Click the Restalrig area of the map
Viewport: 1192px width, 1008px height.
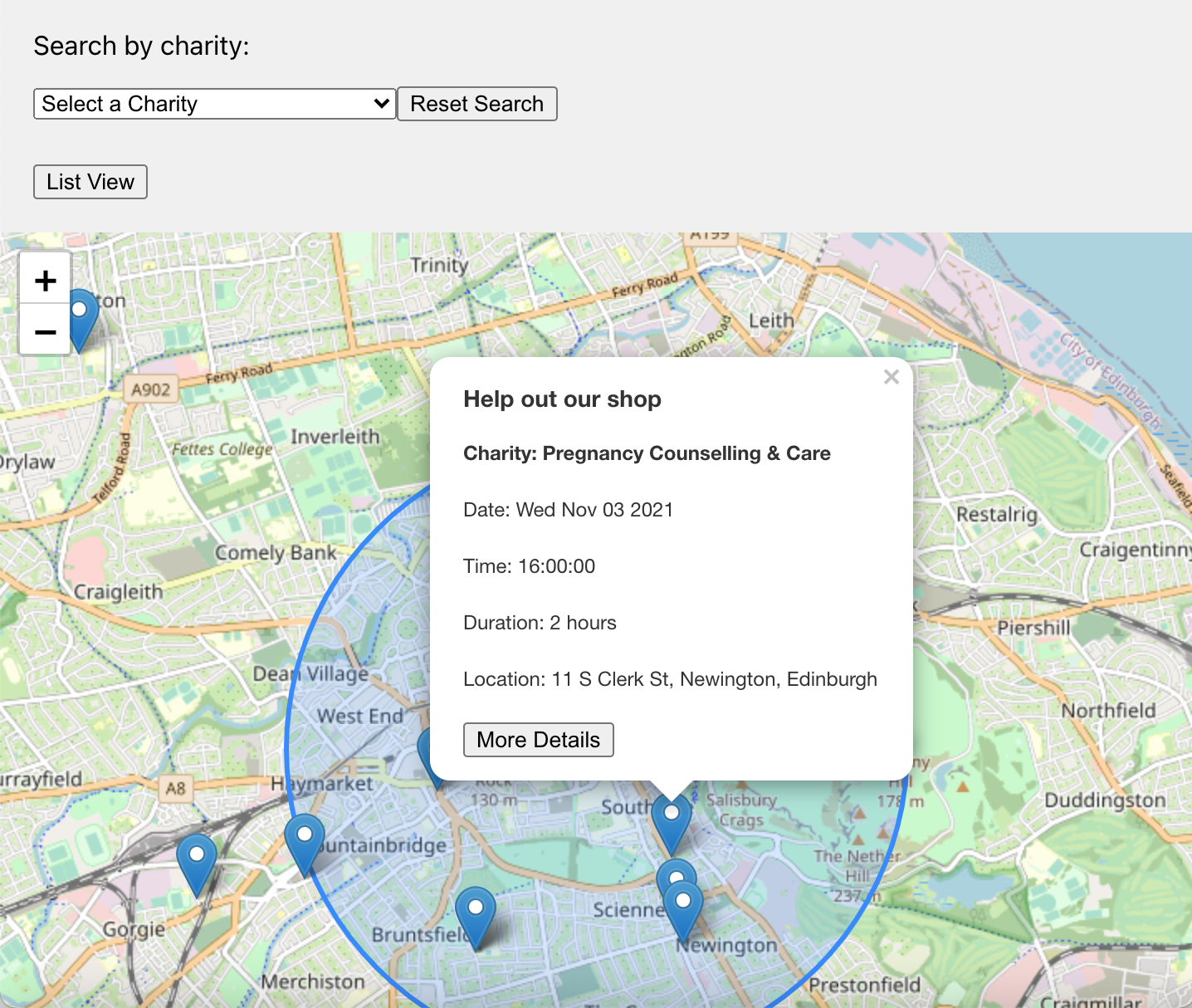tap(996, 515)
